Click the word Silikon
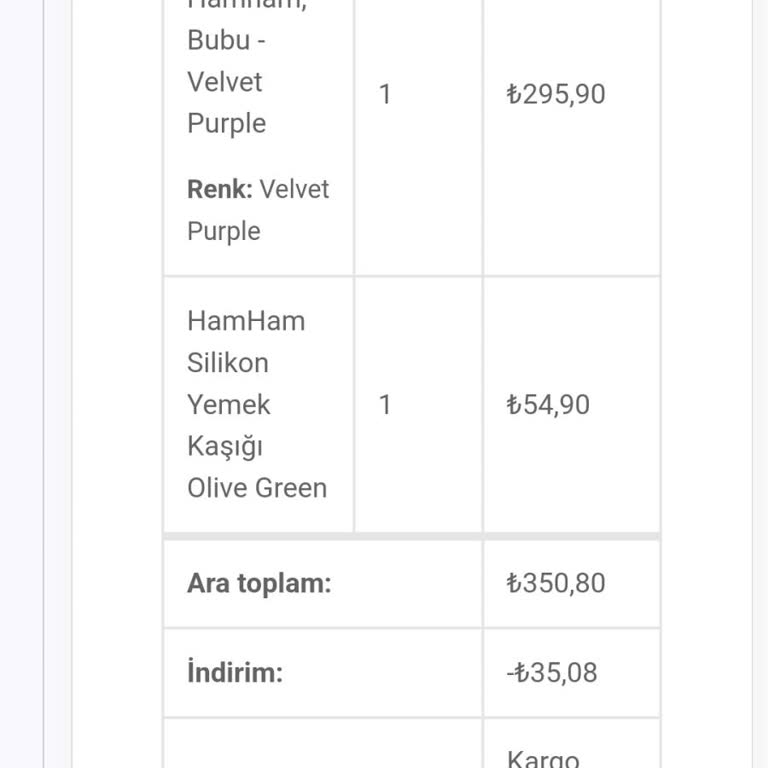This screenshot has width=768, height=768. click(x=228, y=362)
